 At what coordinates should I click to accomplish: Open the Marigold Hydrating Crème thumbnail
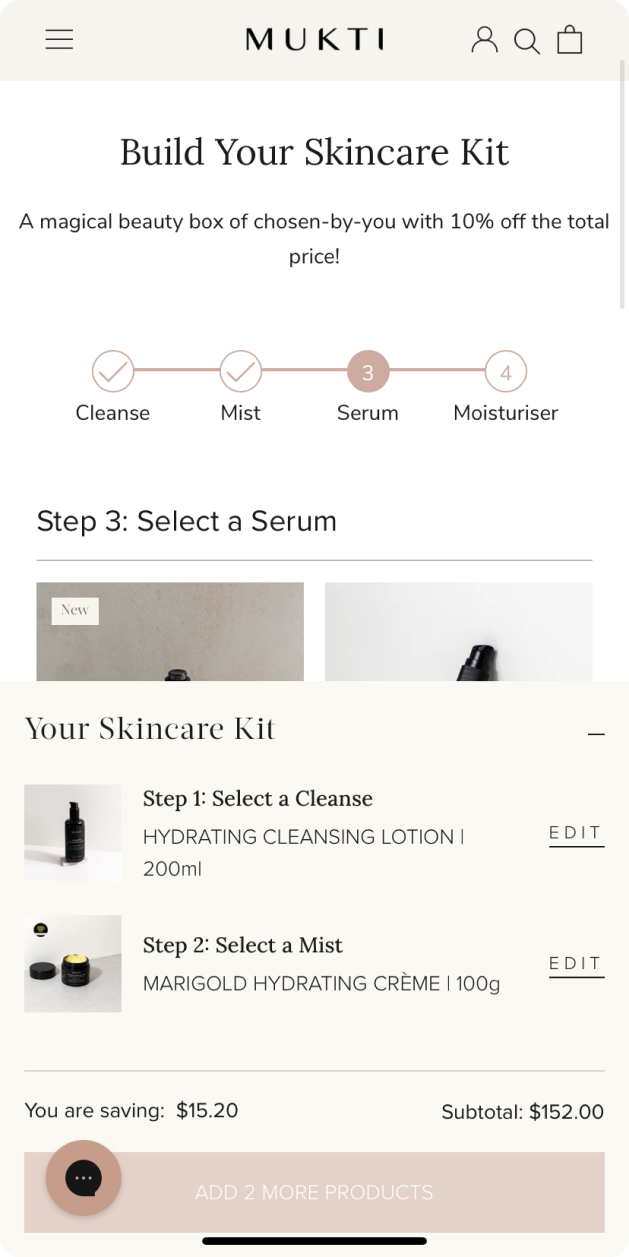tap(73, 963)
